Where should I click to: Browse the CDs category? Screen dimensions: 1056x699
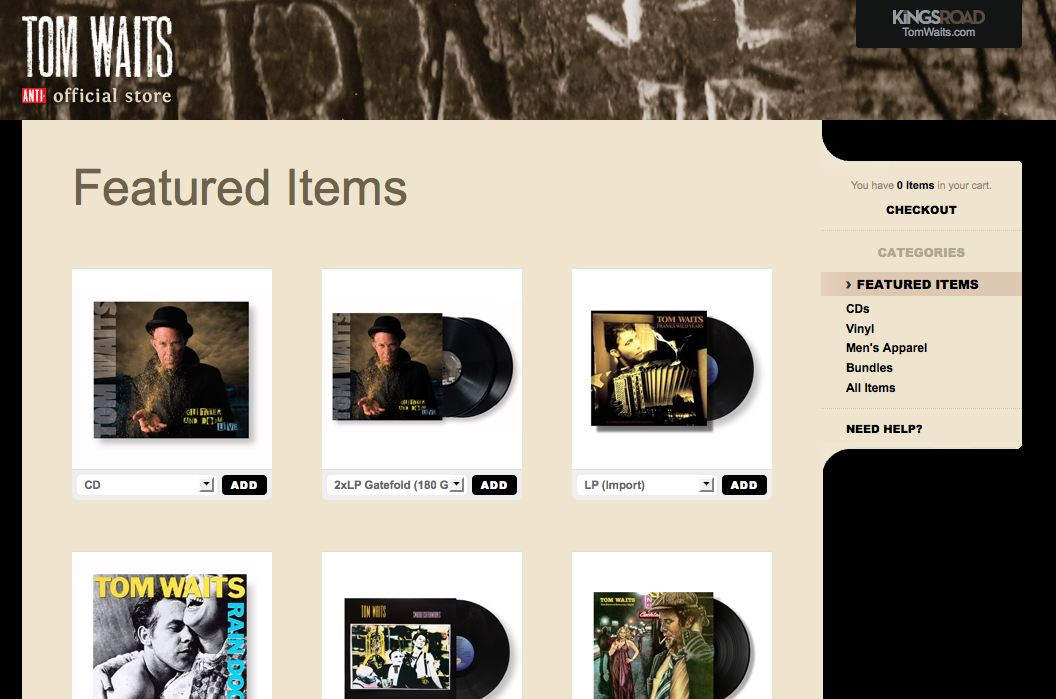(857, 308)
